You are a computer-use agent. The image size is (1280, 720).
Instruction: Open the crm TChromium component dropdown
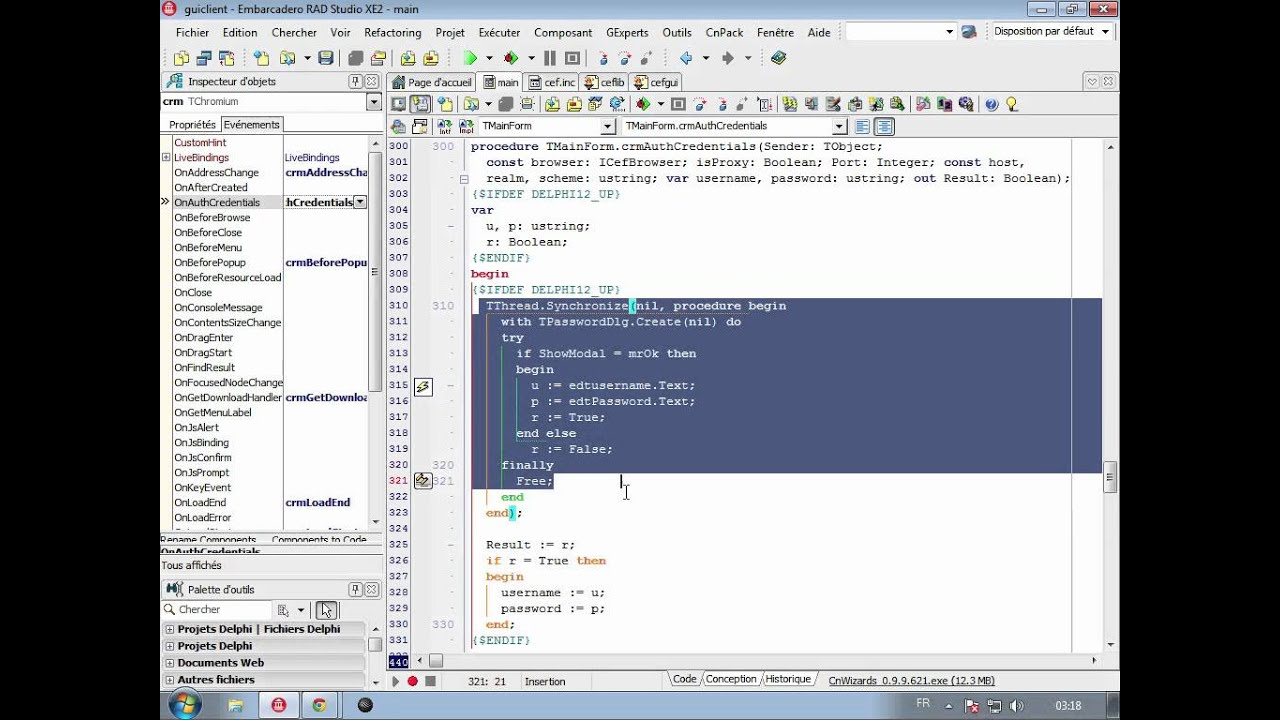(374, 102)
